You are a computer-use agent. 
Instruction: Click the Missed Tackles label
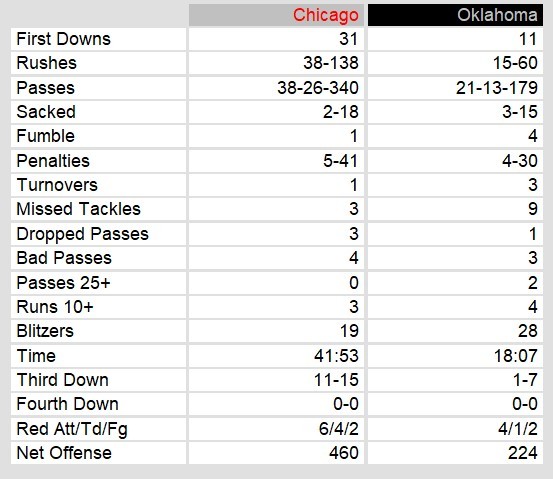click(79, 209)
